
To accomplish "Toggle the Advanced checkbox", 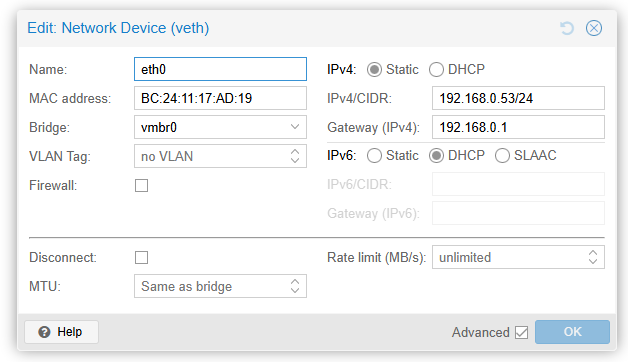I will click(521, 332).
